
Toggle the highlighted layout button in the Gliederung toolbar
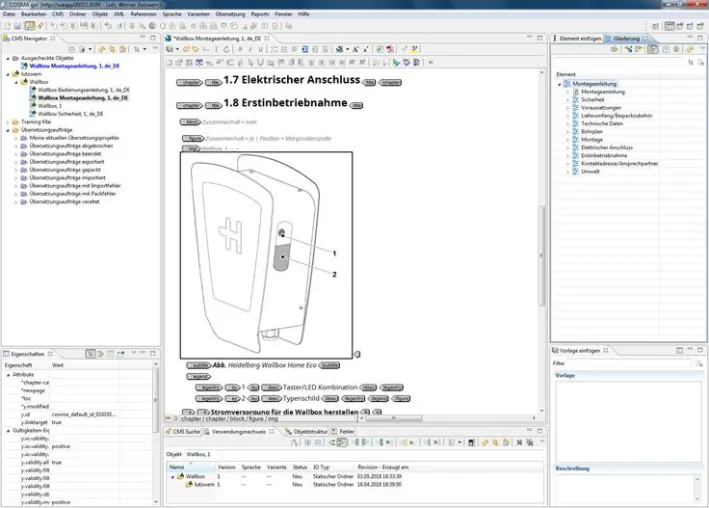pos(652,49)
